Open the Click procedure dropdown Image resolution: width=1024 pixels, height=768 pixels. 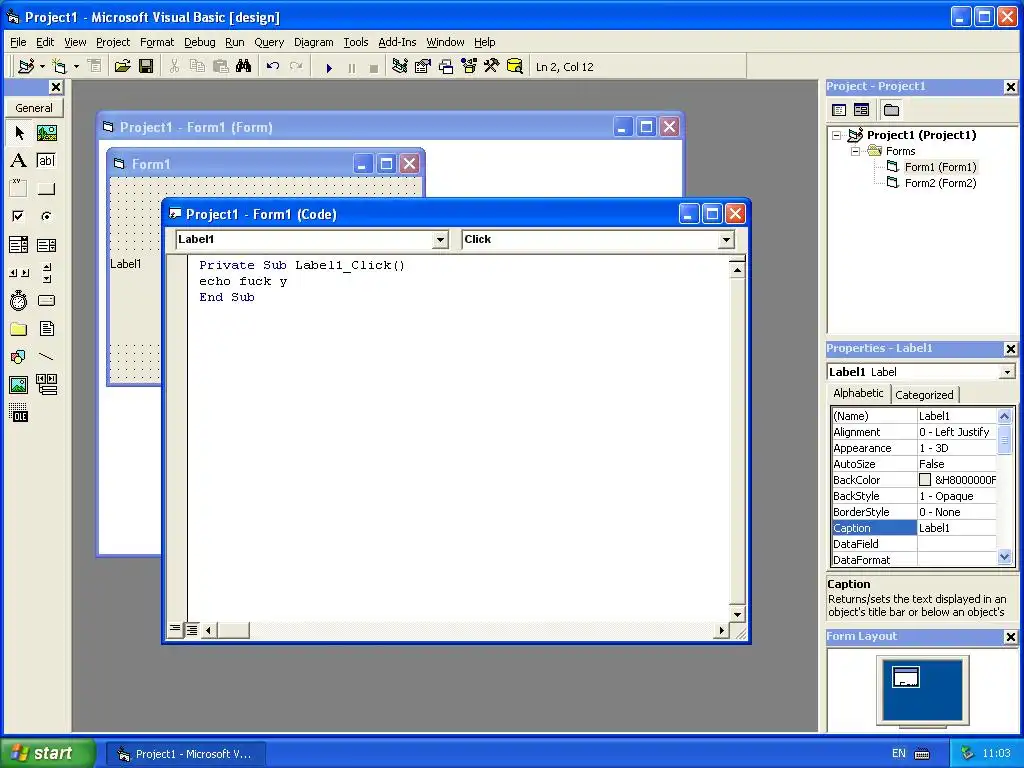coord(726,240)
